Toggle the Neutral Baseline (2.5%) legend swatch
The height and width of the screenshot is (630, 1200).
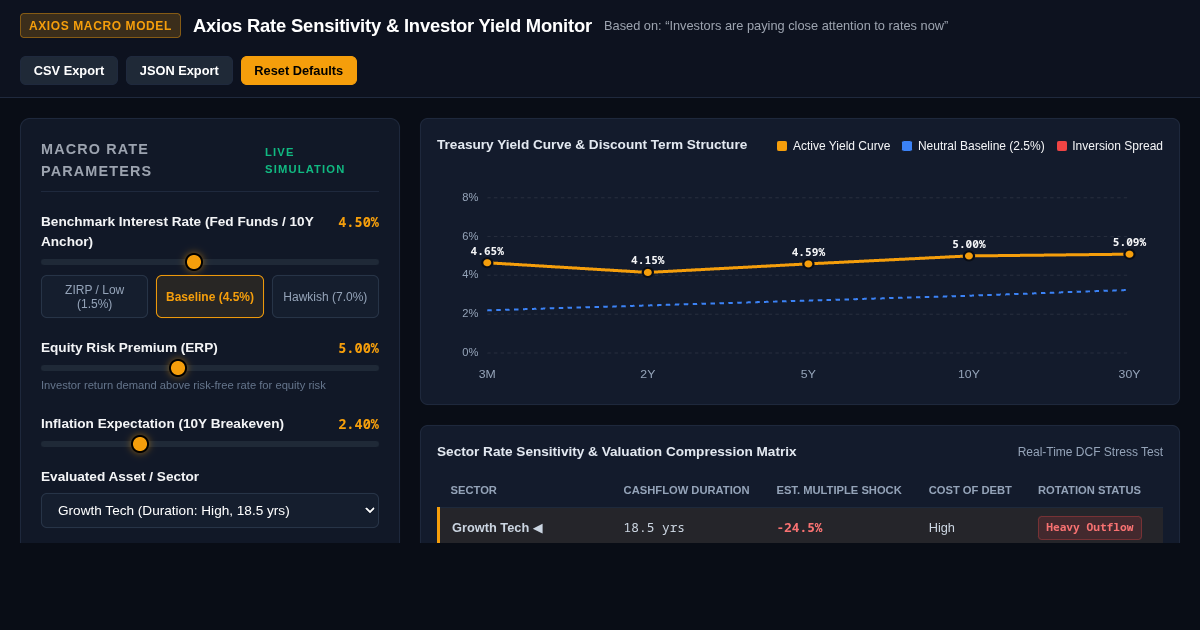click(907, 146)
